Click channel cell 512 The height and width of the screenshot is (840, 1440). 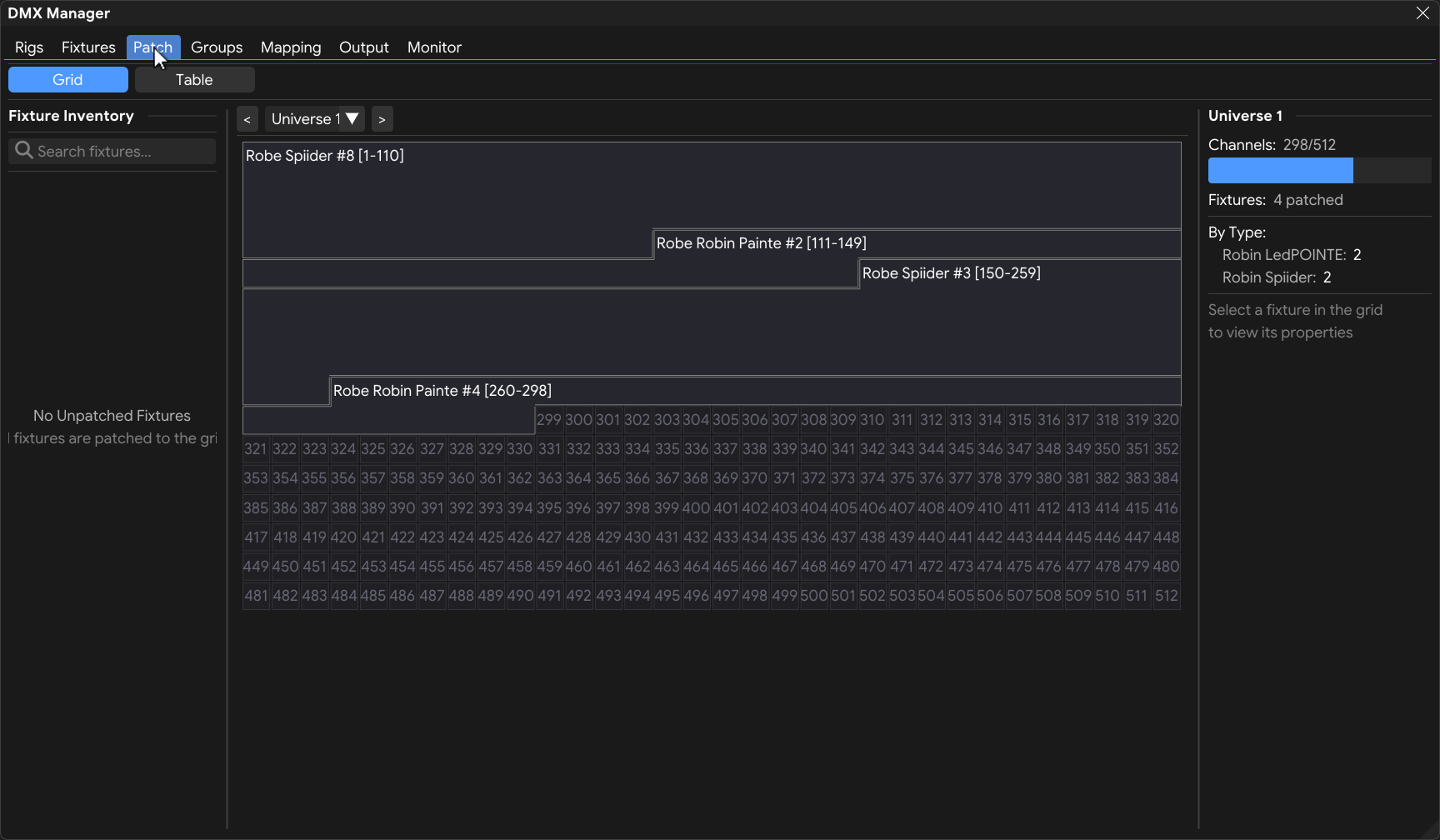pos(1166,596)
